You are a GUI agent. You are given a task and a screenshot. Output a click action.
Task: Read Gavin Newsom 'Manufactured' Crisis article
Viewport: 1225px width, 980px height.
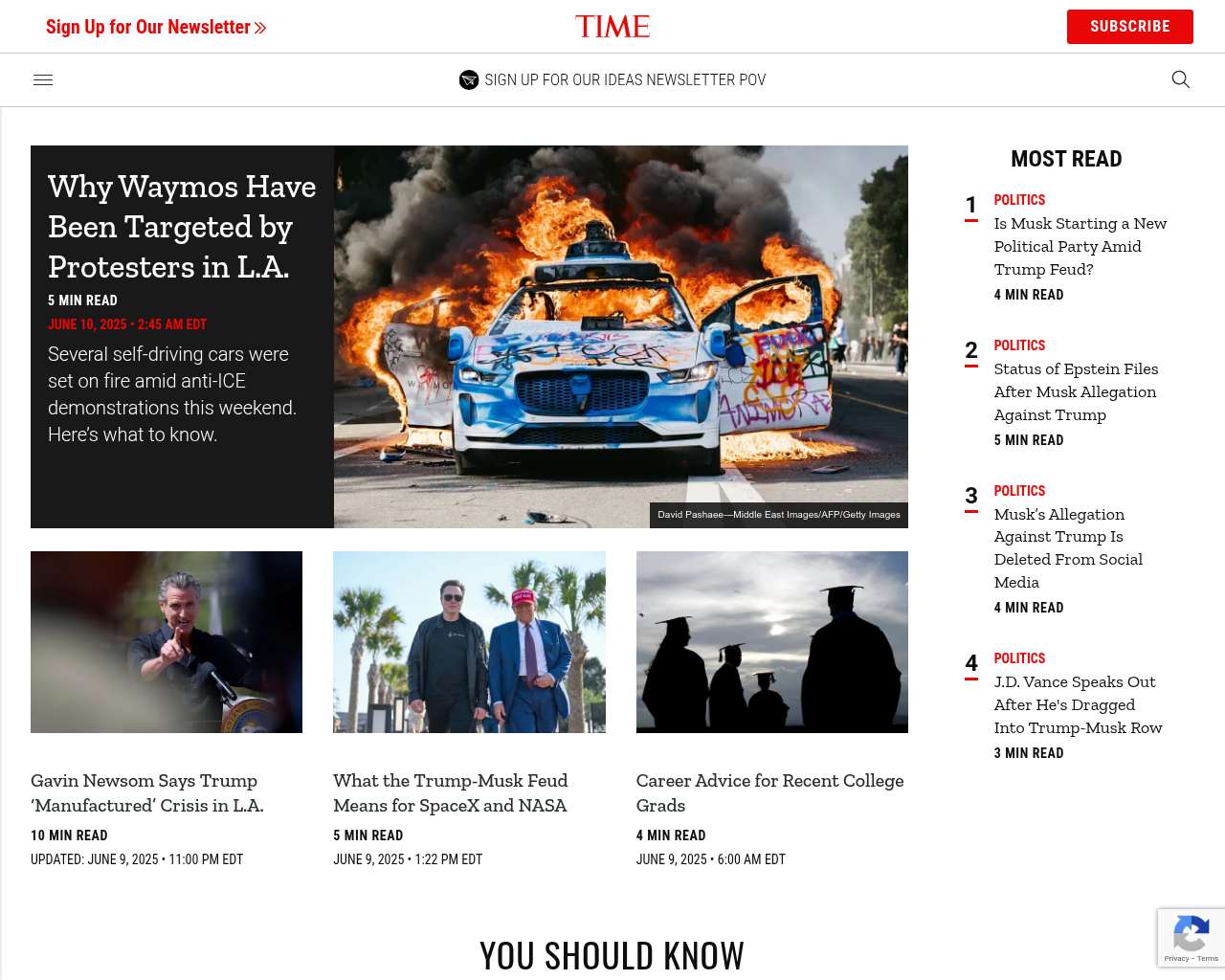147,793
